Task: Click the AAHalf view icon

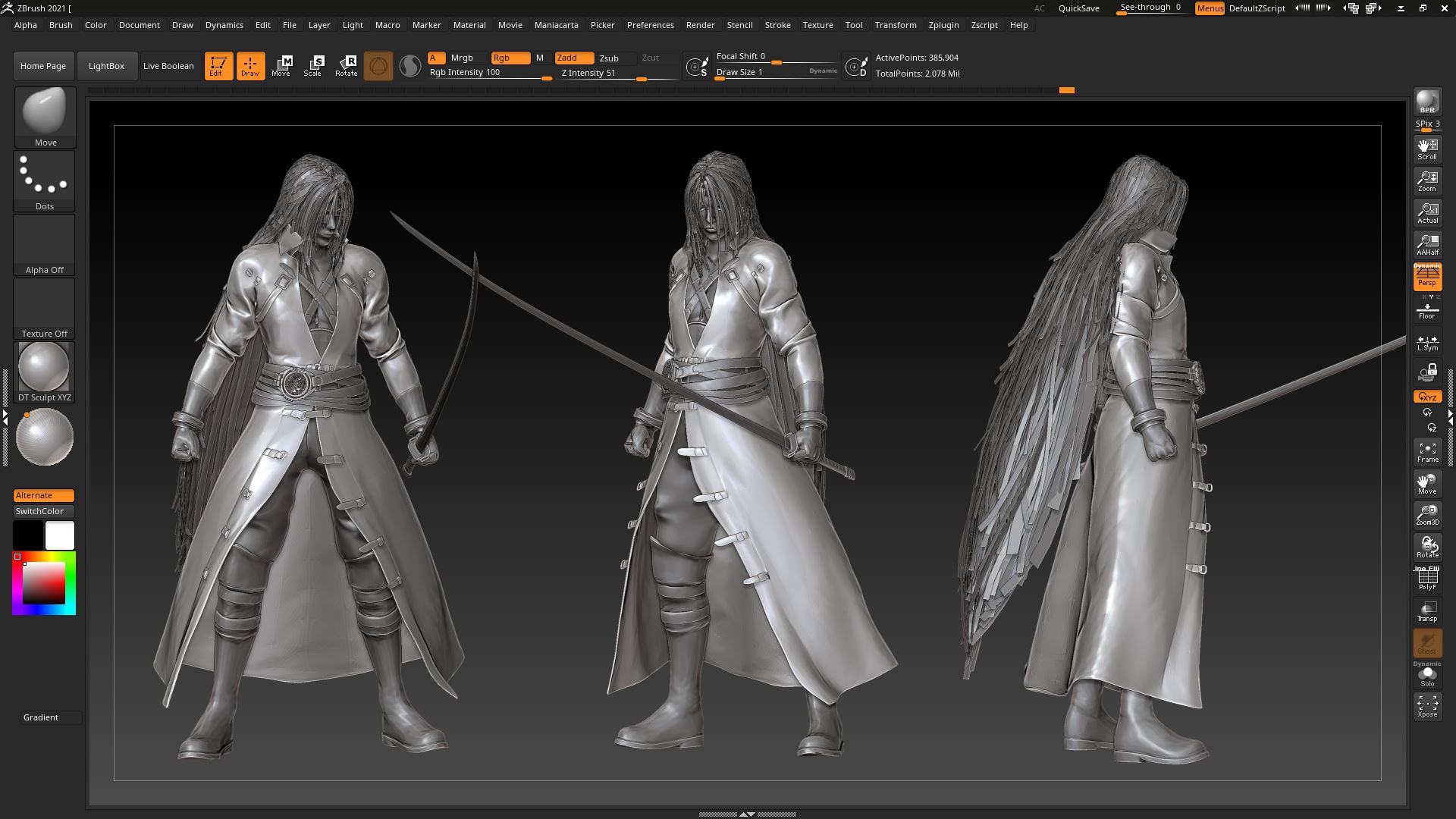Action: 1427,244
